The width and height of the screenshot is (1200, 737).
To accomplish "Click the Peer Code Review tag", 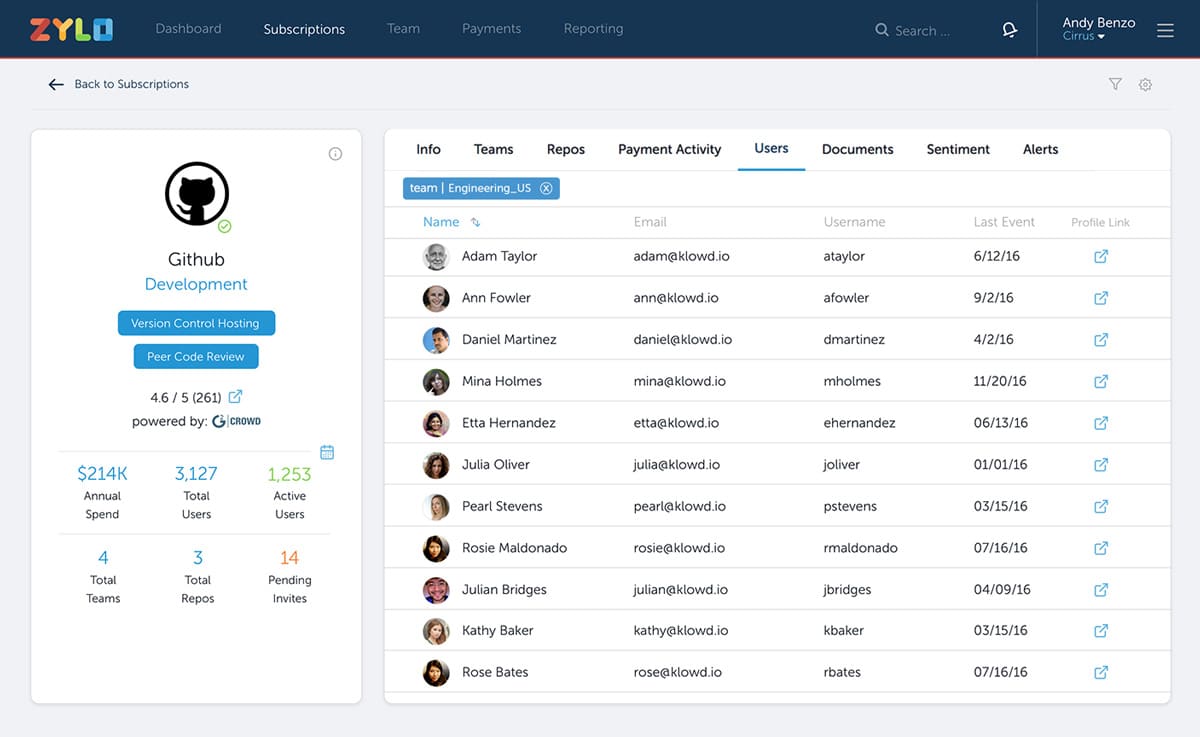I will point(196,356).
